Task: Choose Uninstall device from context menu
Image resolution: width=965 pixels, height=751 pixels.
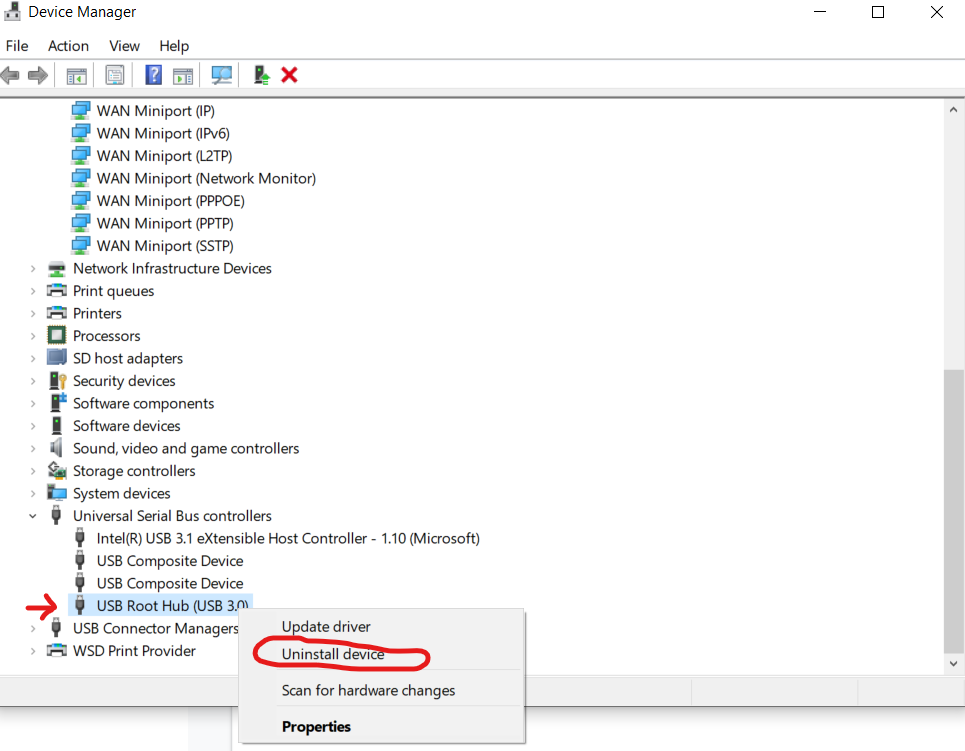Action: click(x=382, y=654)
